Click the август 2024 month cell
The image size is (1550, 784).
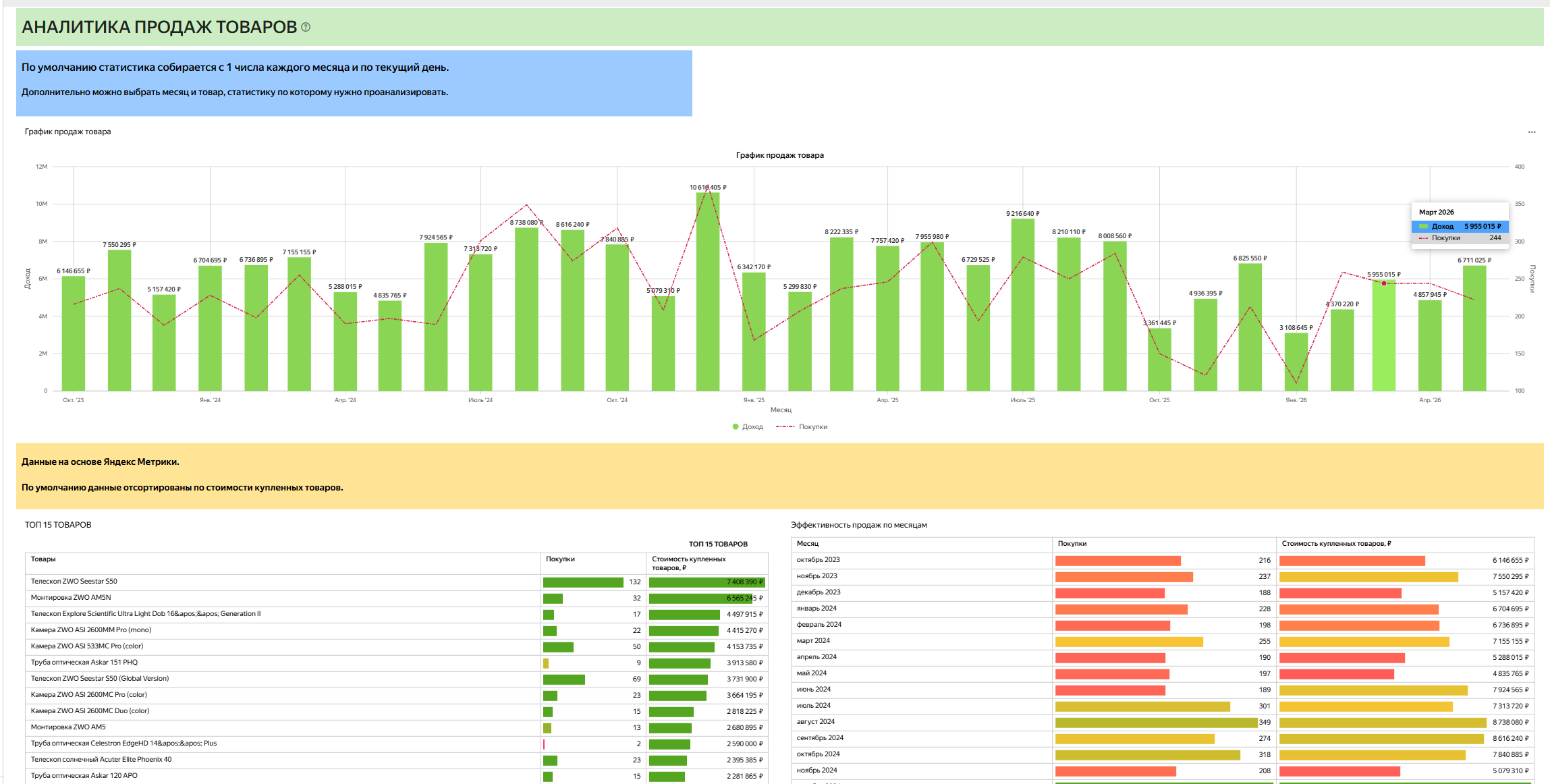(x=921, y=722)
